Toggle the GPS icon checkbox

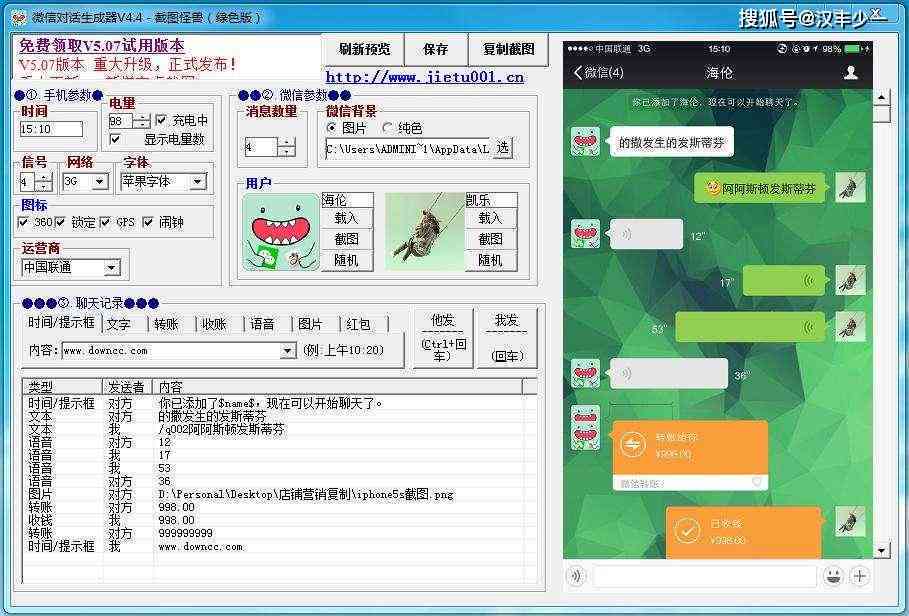pyautogui.click(x=105, y=222)
